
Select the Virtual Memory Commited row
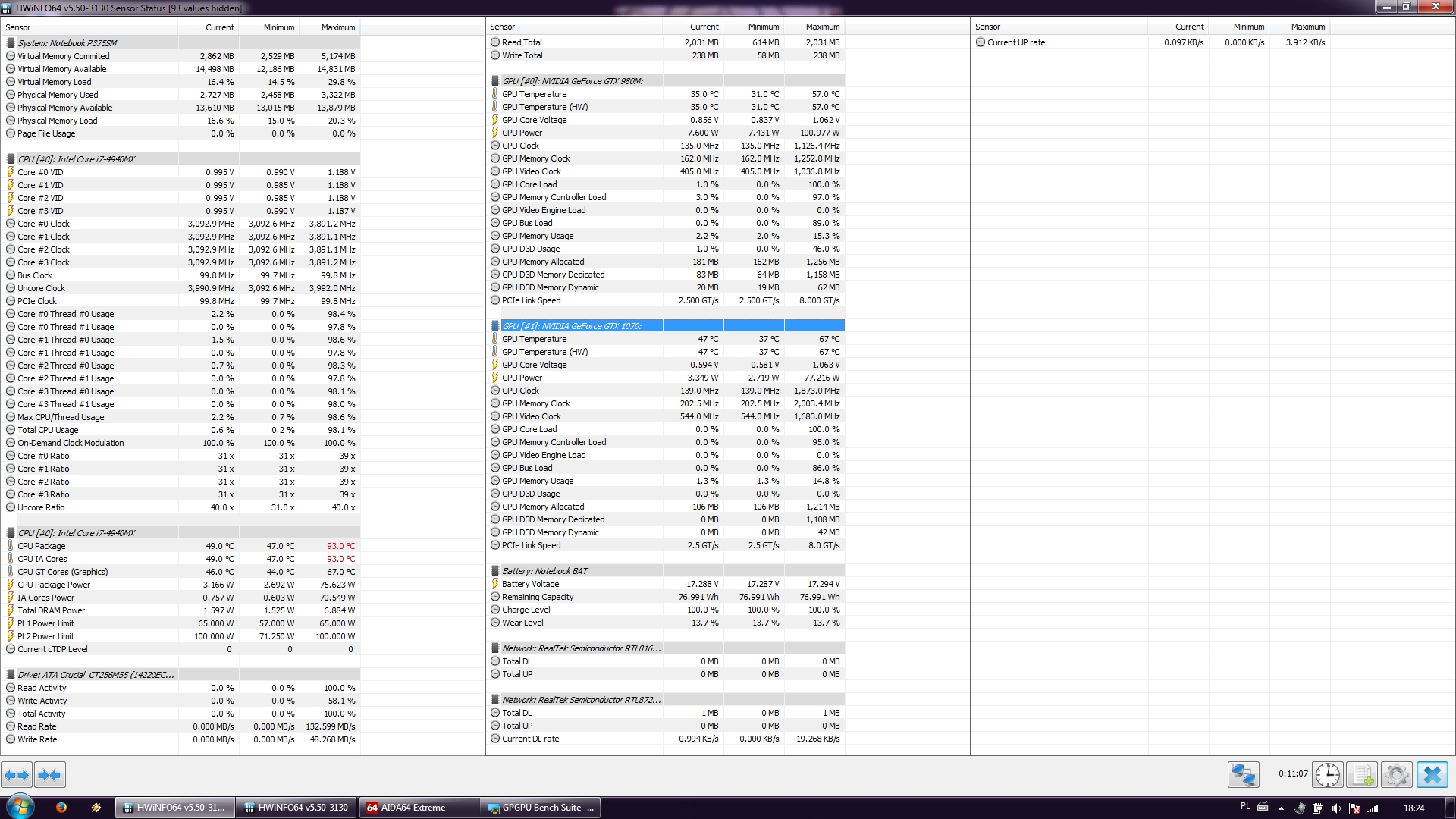click(x=180, y=56)
